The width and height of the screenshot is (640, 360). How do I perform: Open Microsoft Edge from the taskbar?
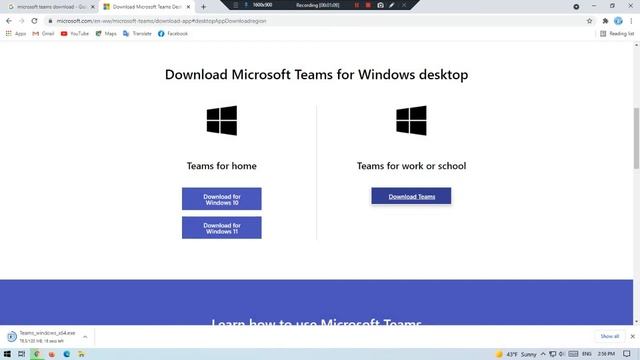point(67,354)
